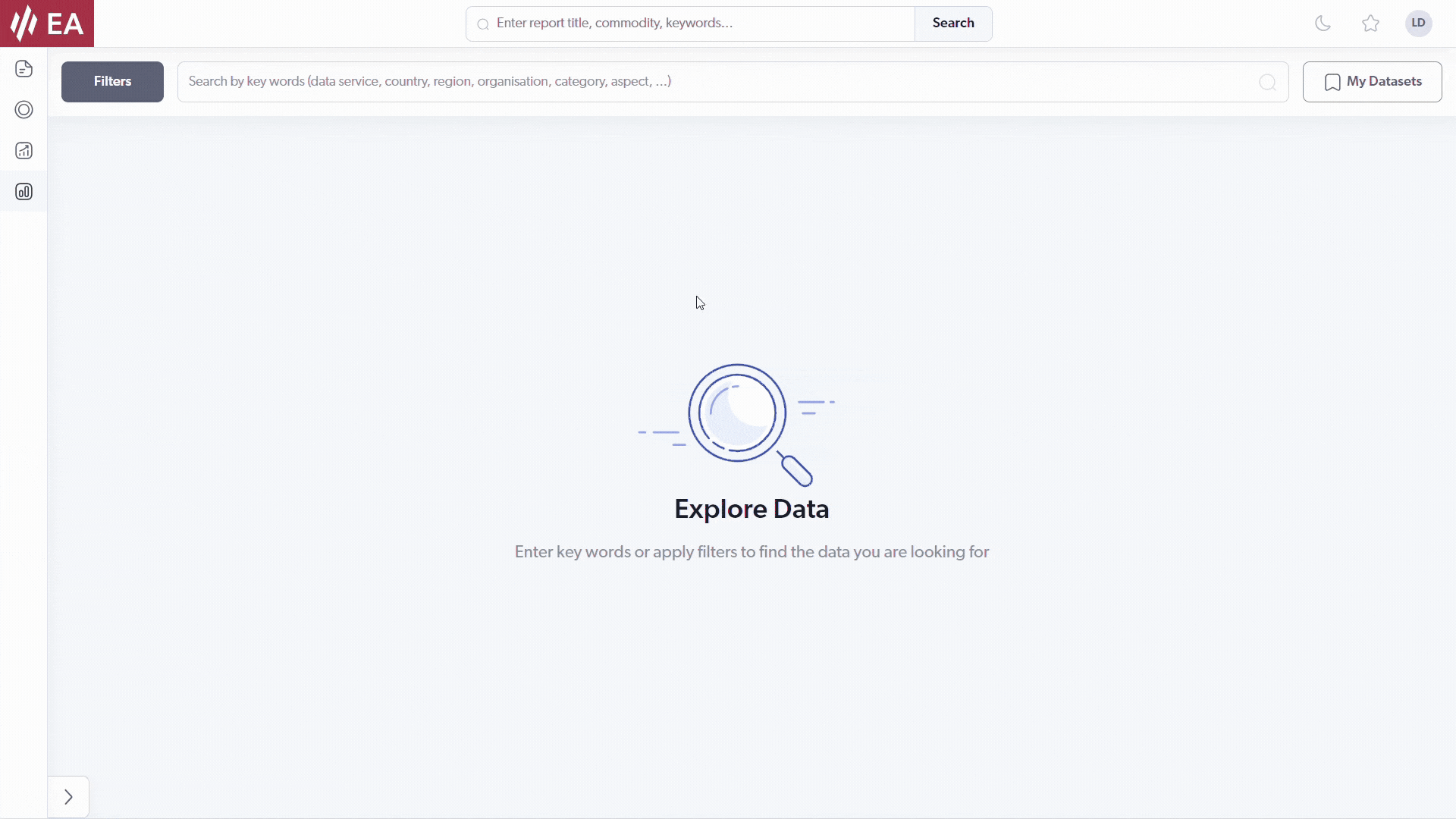Toggle dark mode moon icon

tap(1323, 24)
